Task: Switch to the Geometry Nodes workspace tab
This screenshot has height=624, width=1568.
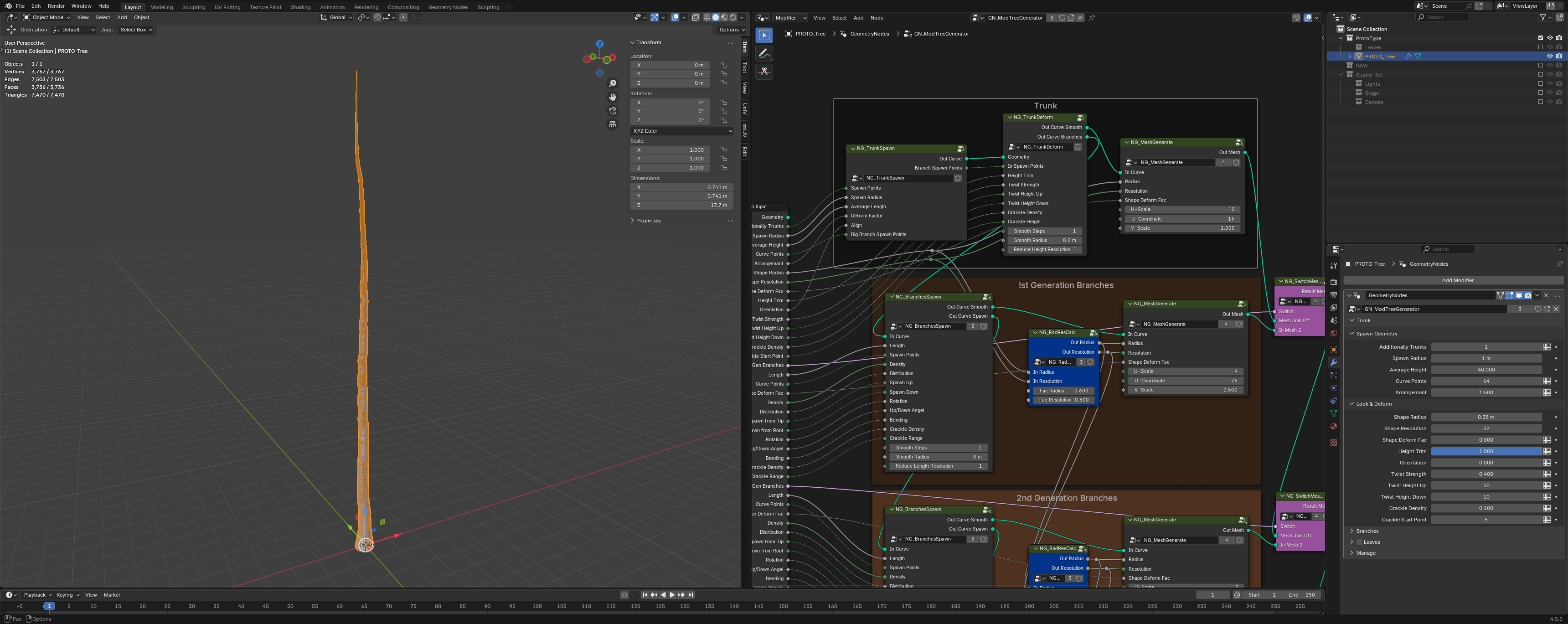Action: 448,7
